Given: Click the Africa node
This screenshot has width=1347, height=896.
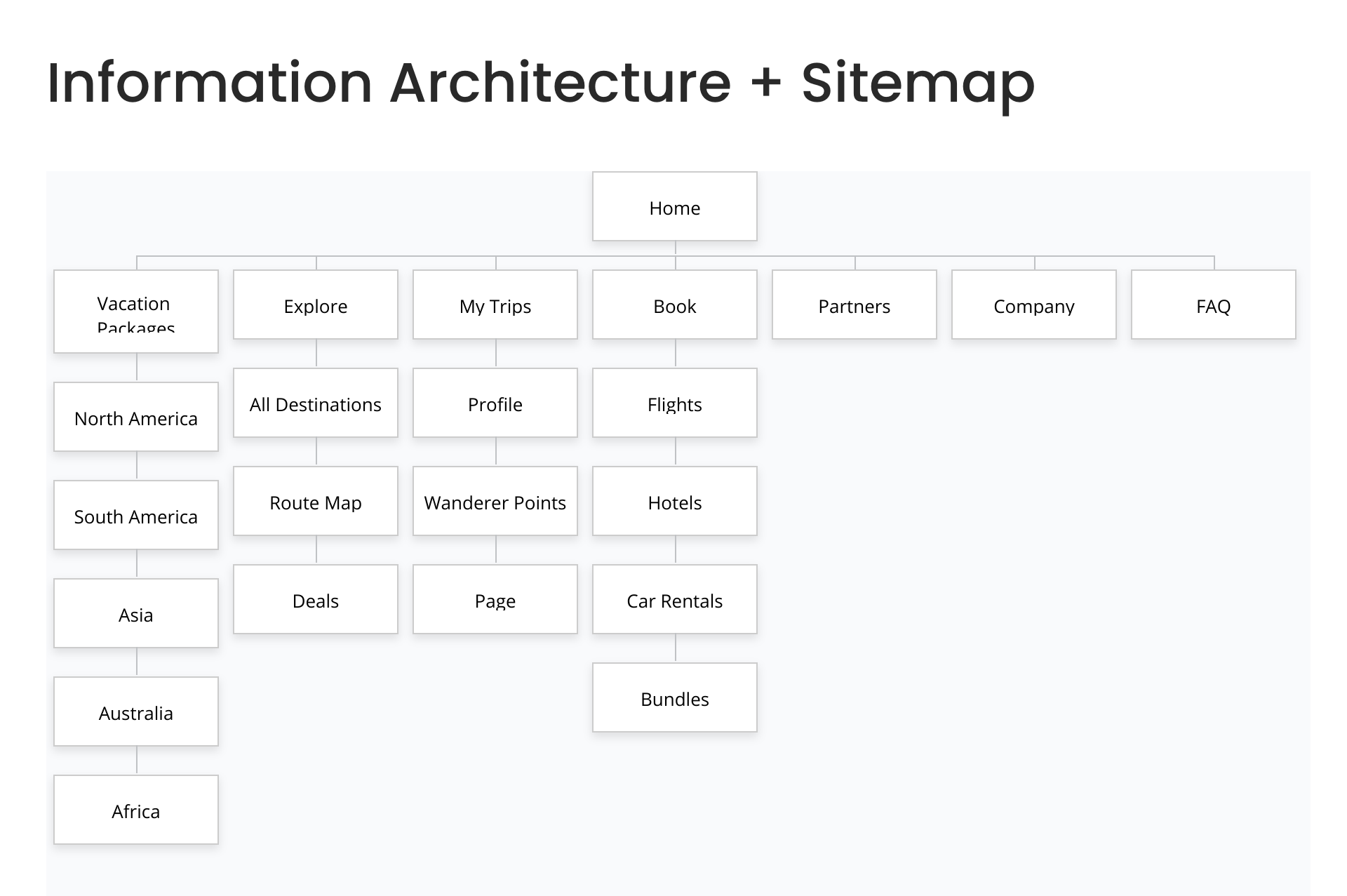Looking at the screenshot, I should pos(136,810).
